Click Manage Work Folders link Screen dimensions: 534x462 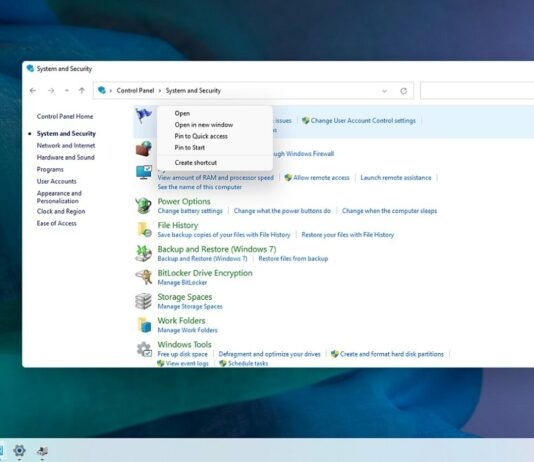coord(187,330)
